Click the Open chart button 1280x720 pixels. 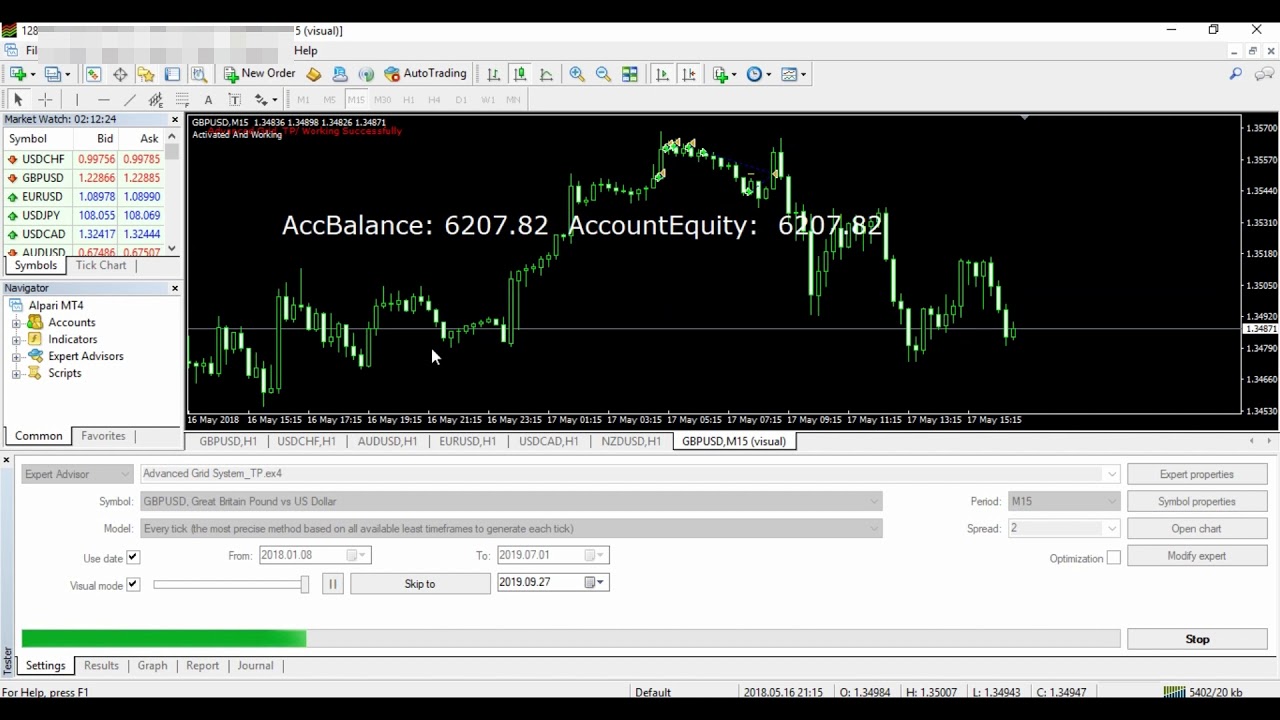1197,528
